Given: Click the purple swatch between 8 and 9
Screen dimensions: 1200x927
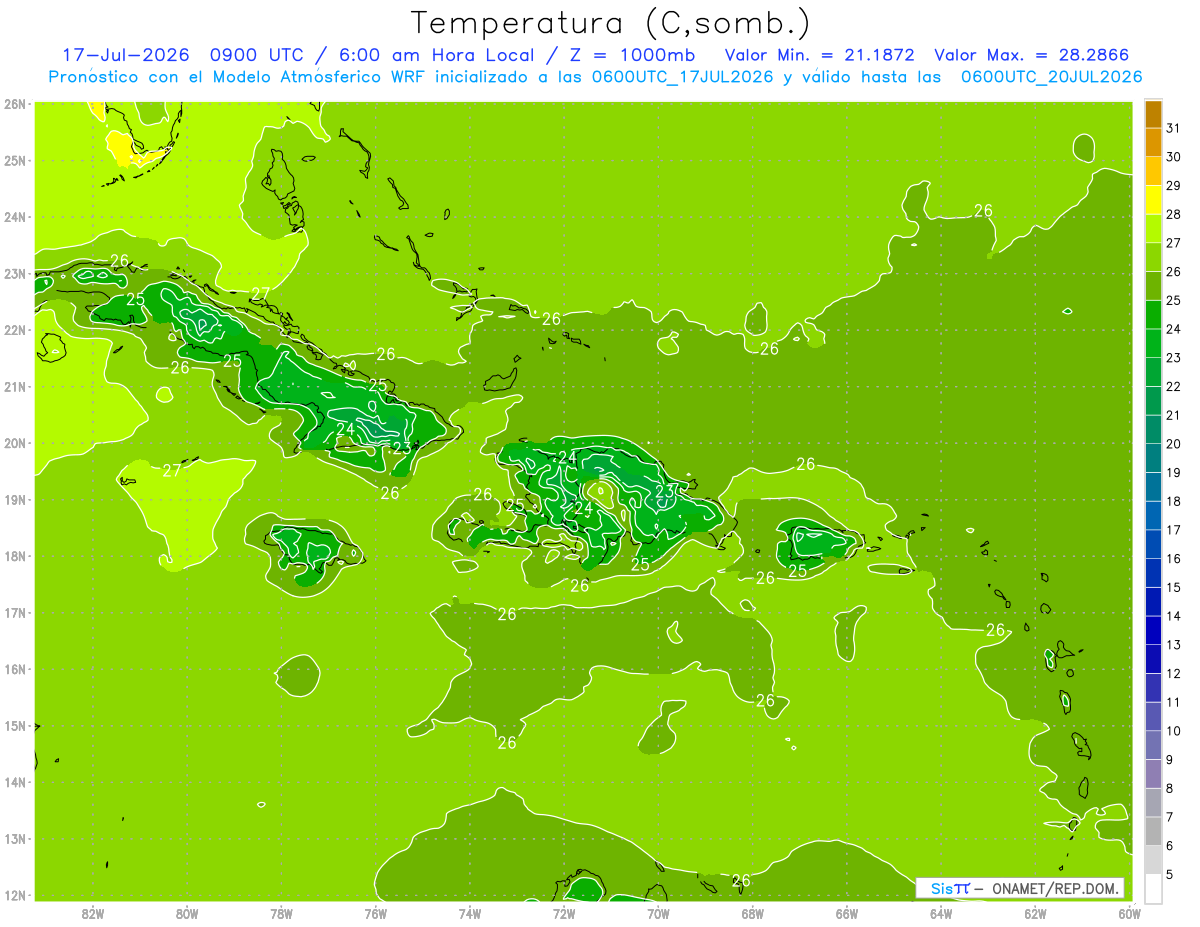Looking at the screenshot, I should (1153, 774).
